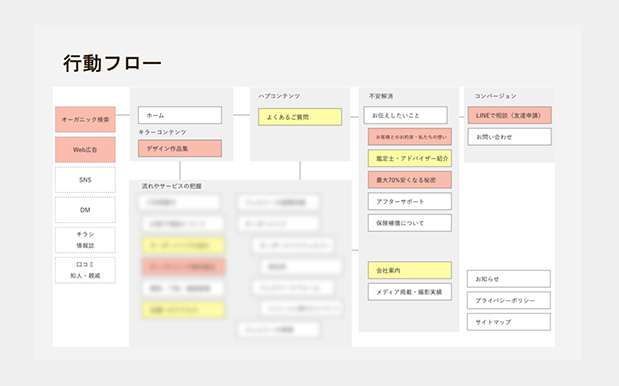Select the お問い合わせ box
The image size is (619, 386).
coord(510,137)
